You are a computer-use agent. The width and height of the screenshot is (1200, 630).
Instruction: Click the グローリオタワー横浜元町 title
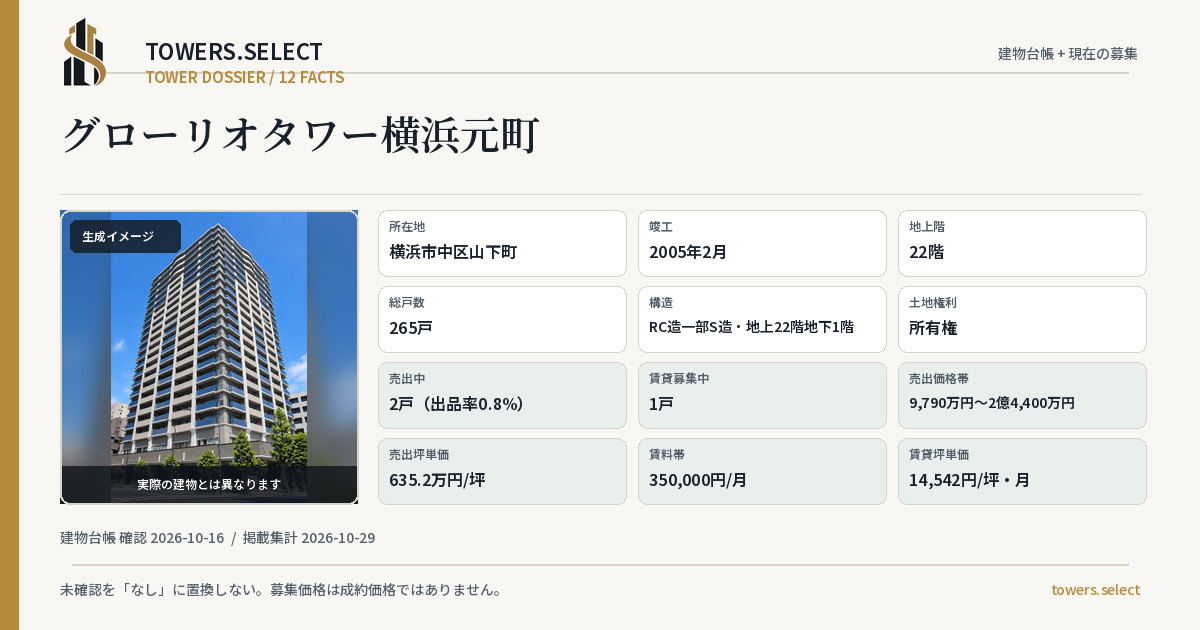(301, 135)
